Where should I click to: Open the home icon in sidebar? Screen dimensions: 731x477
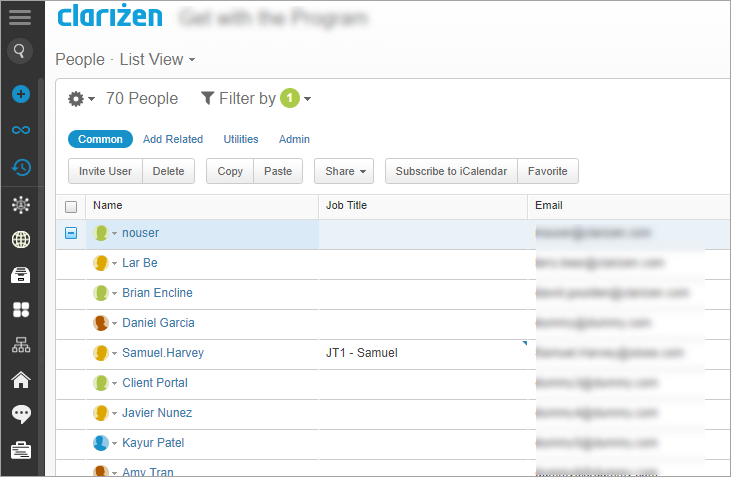coord(21,380)
